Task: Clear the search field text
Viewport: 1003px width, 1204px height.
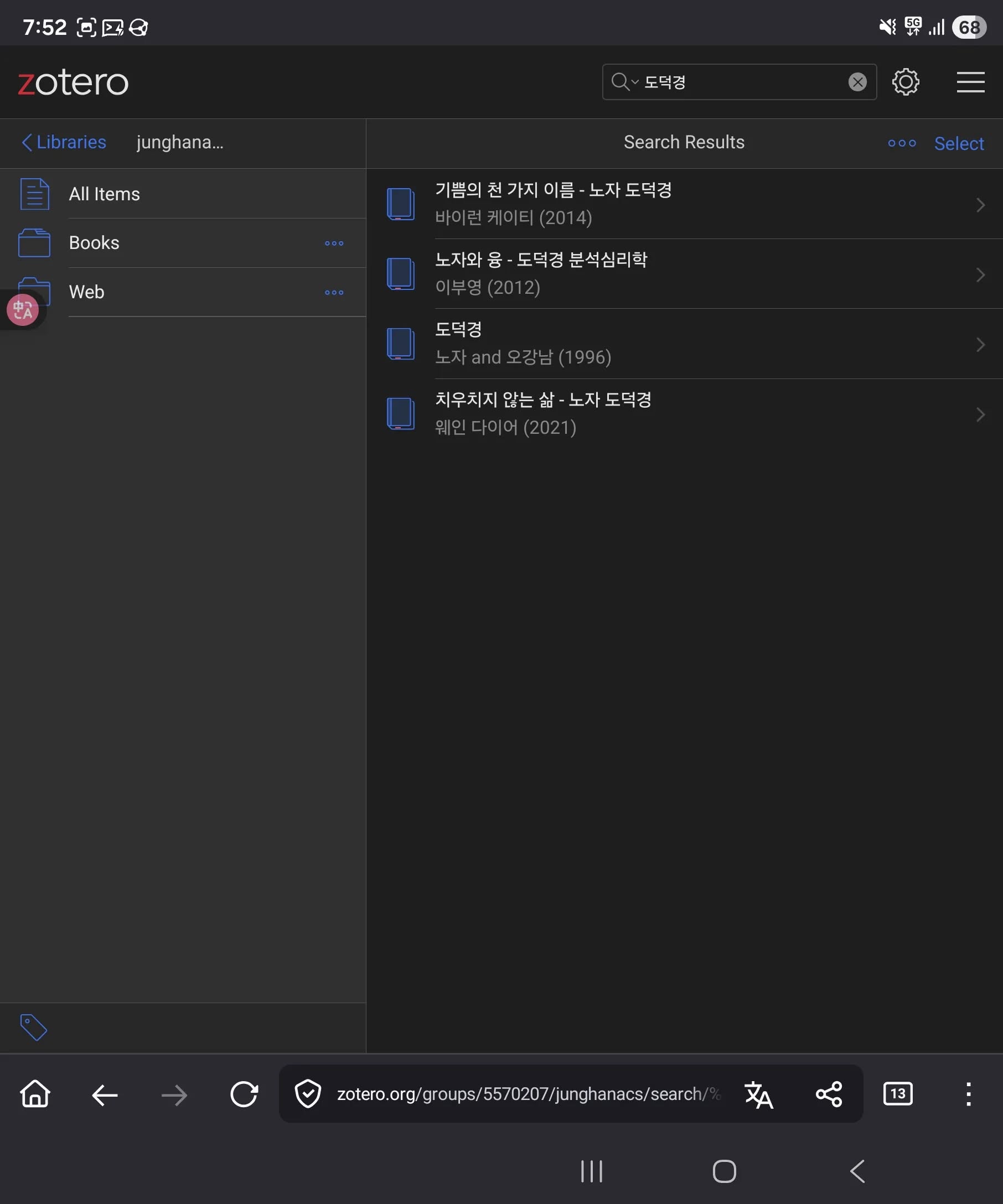Action: click(857, 82)
